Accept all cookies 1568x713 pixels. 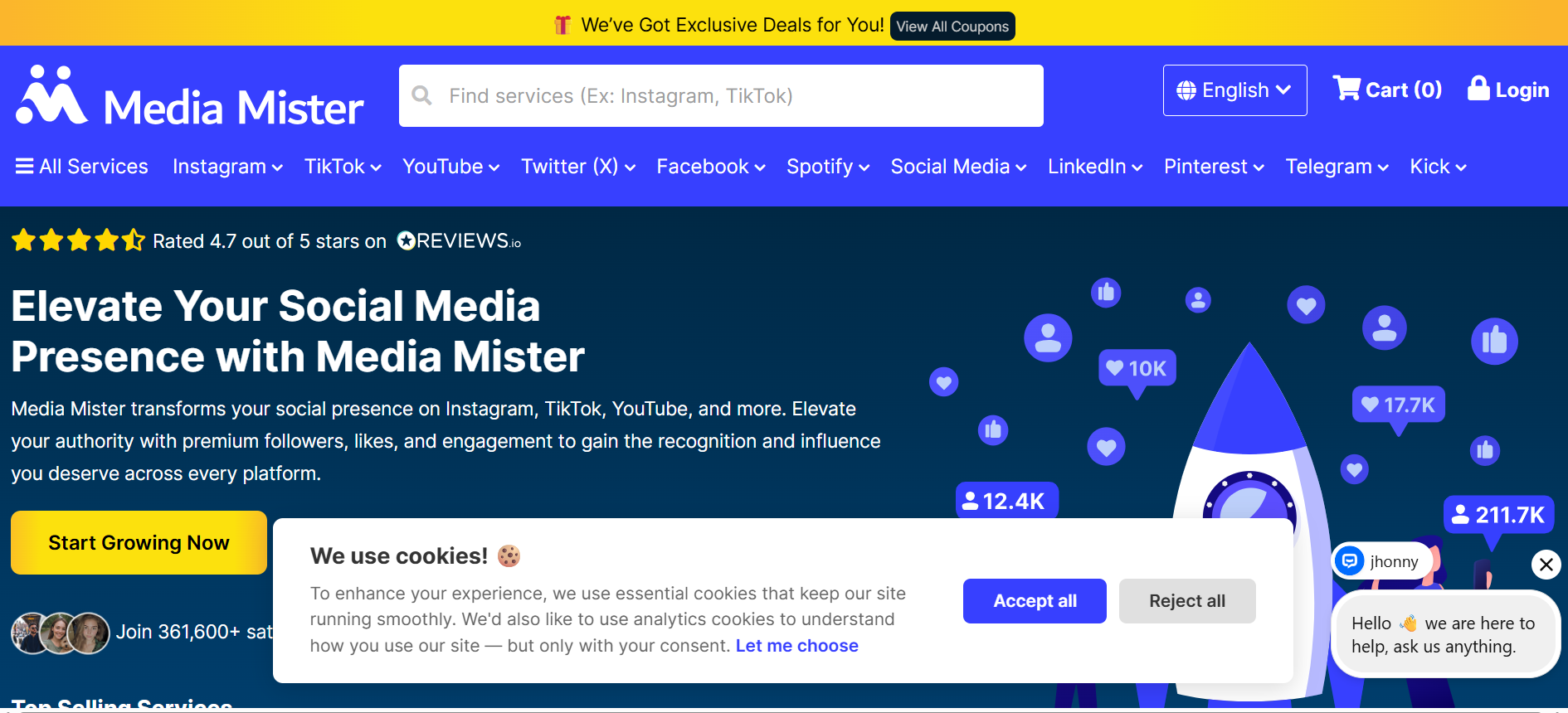[x=1035, y=601]
